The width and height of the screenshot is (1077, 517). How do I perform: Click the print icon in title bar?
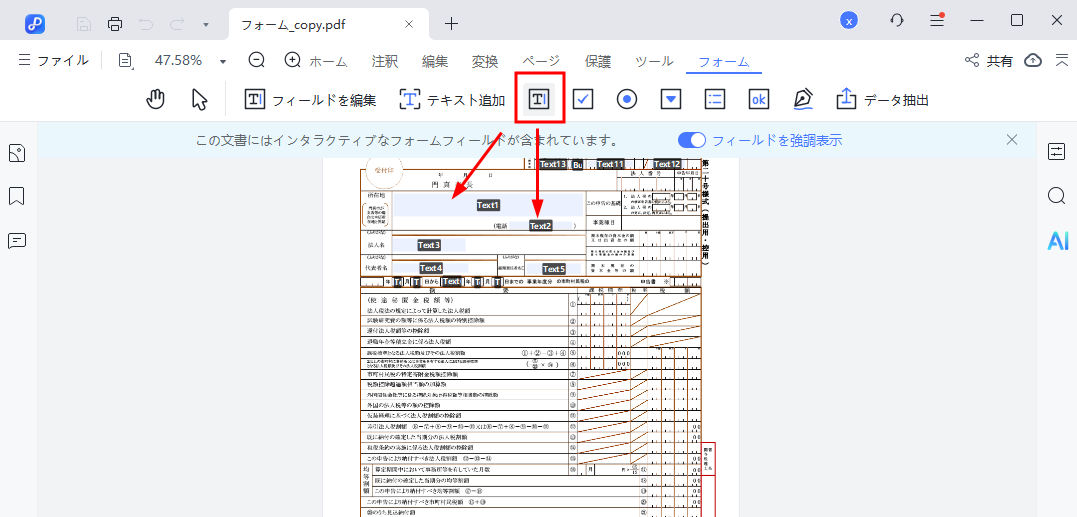(115, 24)
